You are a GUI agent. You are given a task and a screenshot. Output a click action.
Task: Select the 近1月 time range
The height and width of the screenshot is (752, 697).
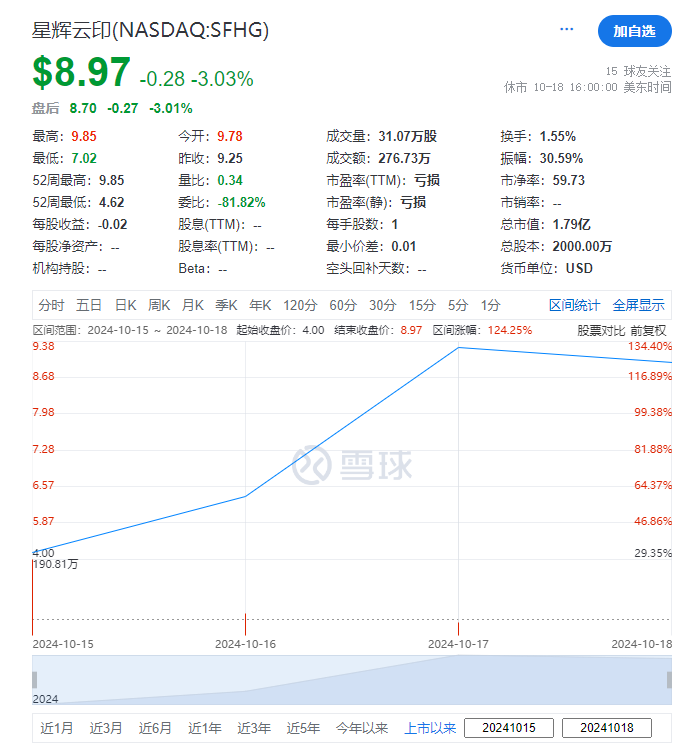point(57,728)
